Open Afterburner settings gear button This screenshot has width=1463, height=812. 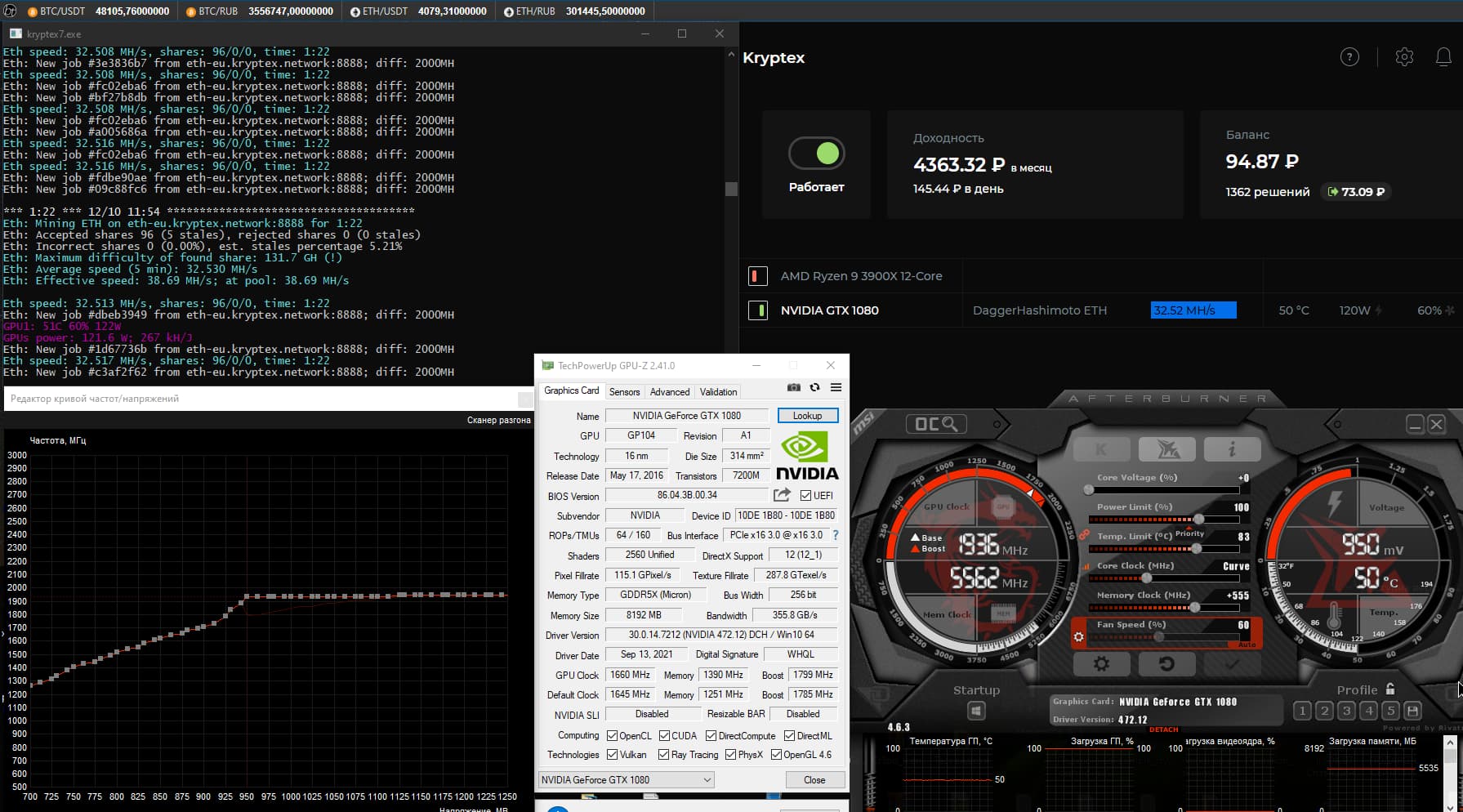(1101, 664)
